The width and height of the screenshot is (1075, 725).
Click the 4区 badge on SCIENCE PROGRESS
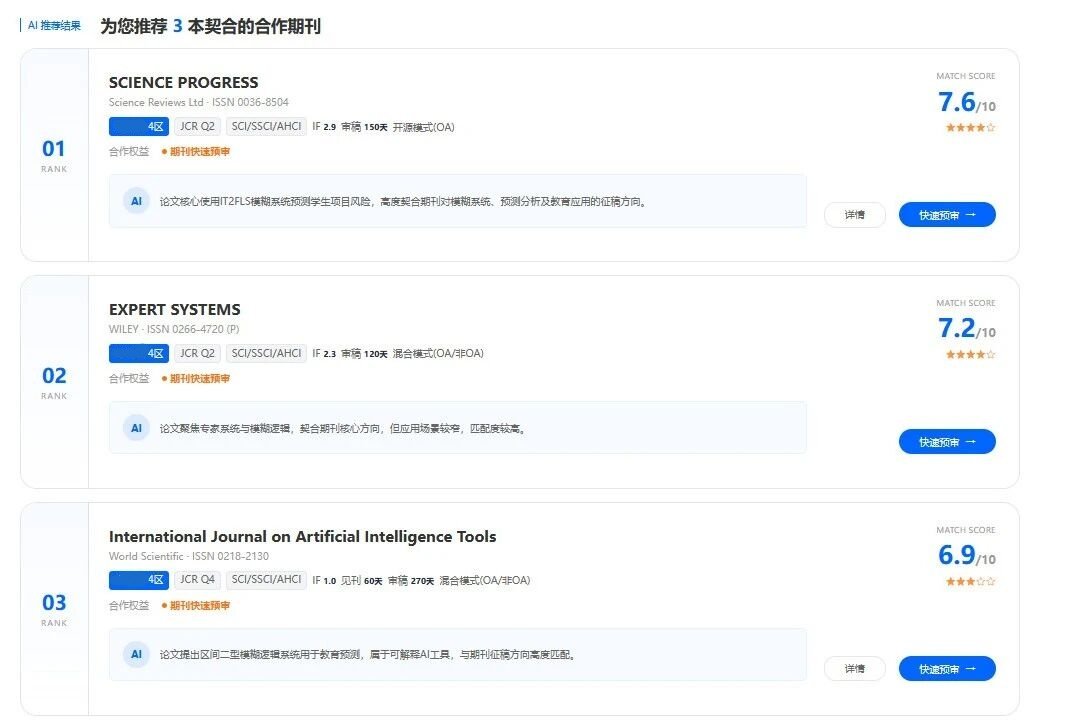click(138, 126)
